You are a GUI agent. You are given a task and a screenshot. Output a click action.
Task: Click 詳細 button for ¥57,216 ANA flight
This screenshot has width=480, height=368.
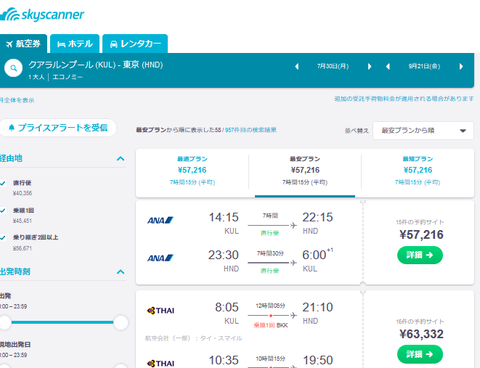[420, 255]
